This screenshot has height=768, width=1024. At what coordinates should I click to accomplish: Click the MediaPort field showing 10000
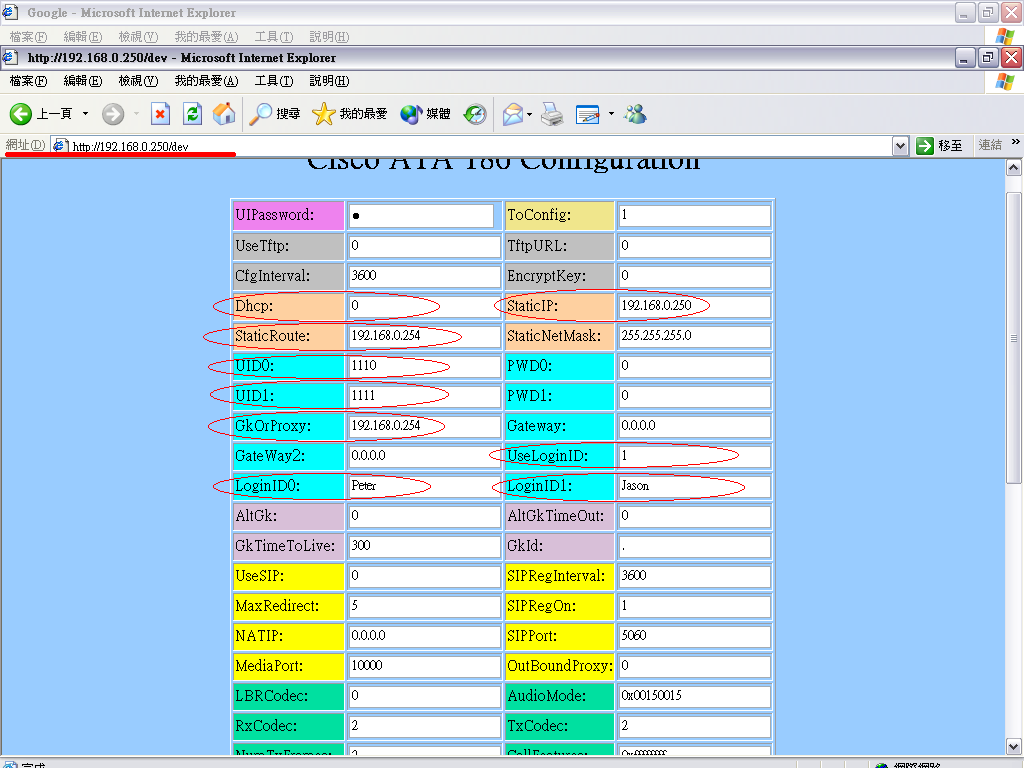[424, 665]
